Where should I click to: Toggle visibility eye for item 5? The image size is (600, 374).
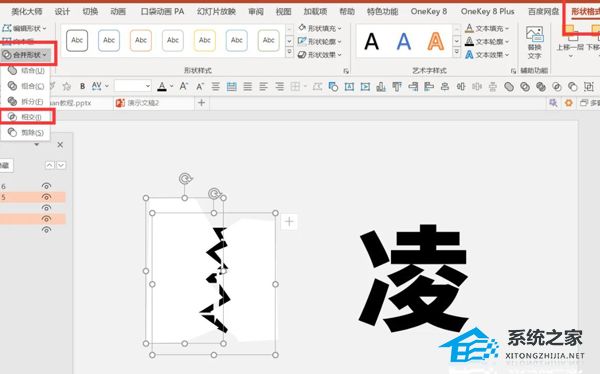(x=46, y=197)
